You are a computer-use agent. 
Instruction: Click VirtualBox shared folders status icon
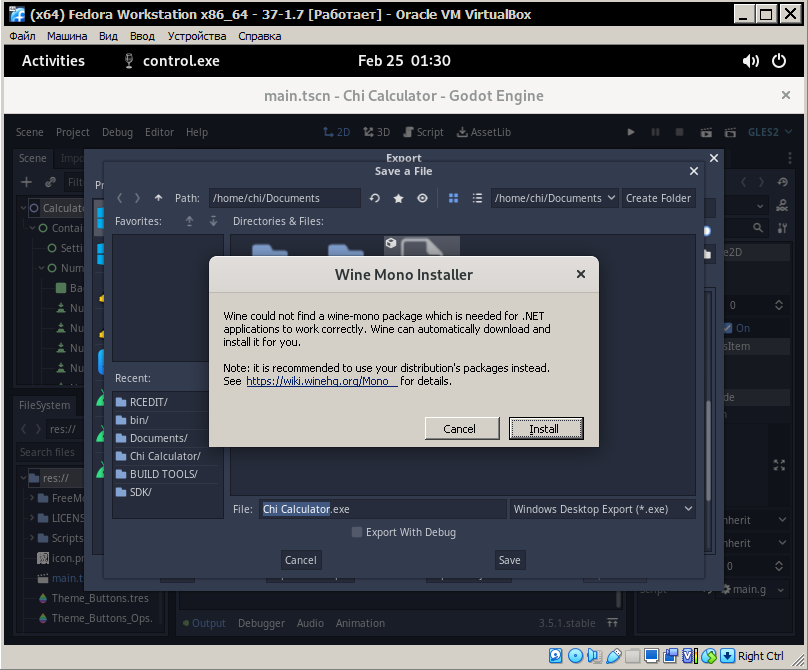tap(633, 656)
